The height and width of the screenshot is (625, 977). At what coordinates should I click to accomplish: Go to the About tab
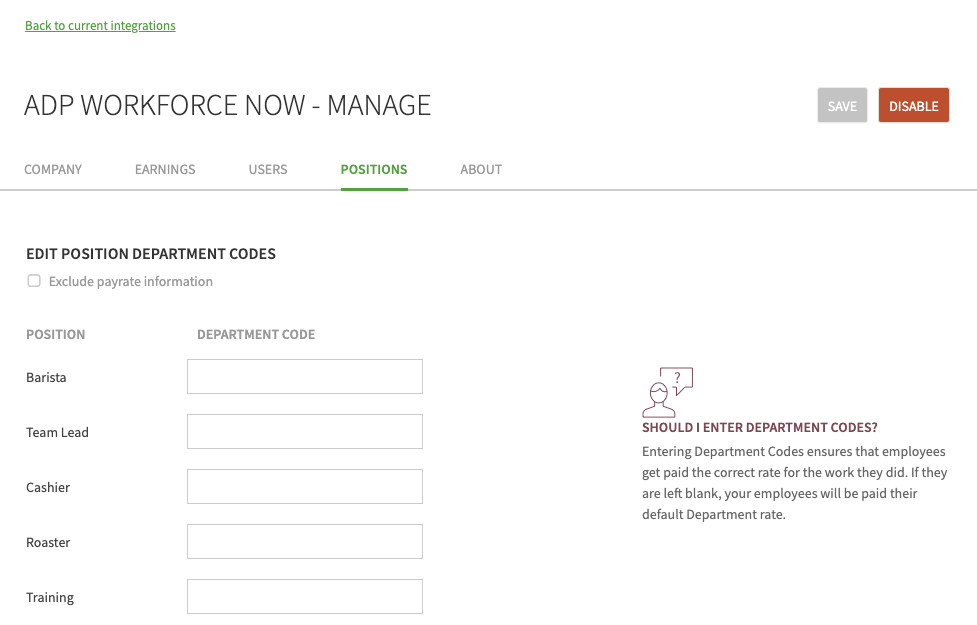[x=481, y=169]
